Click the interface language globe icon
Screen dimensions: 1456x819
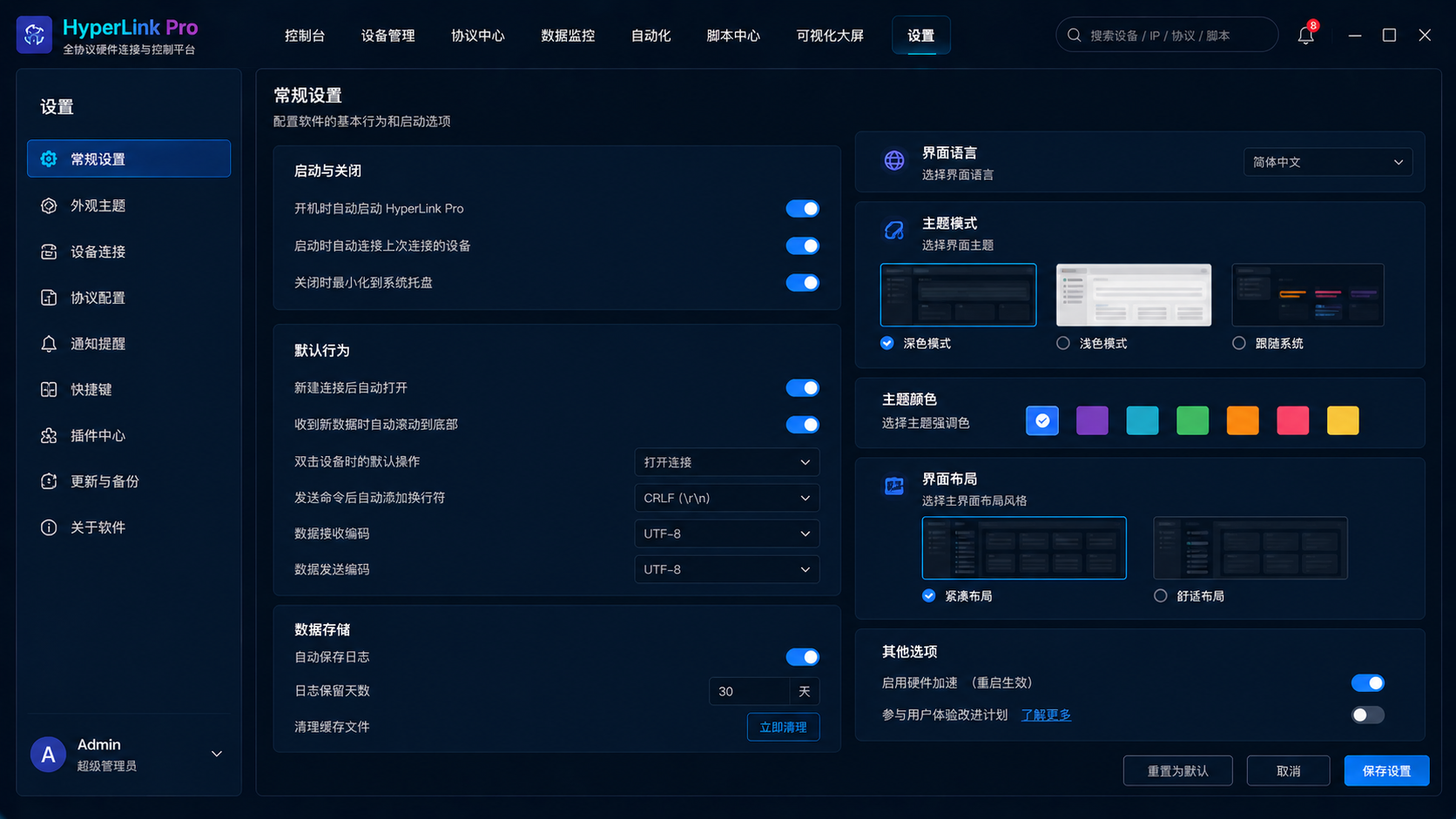tap(894, 161)
